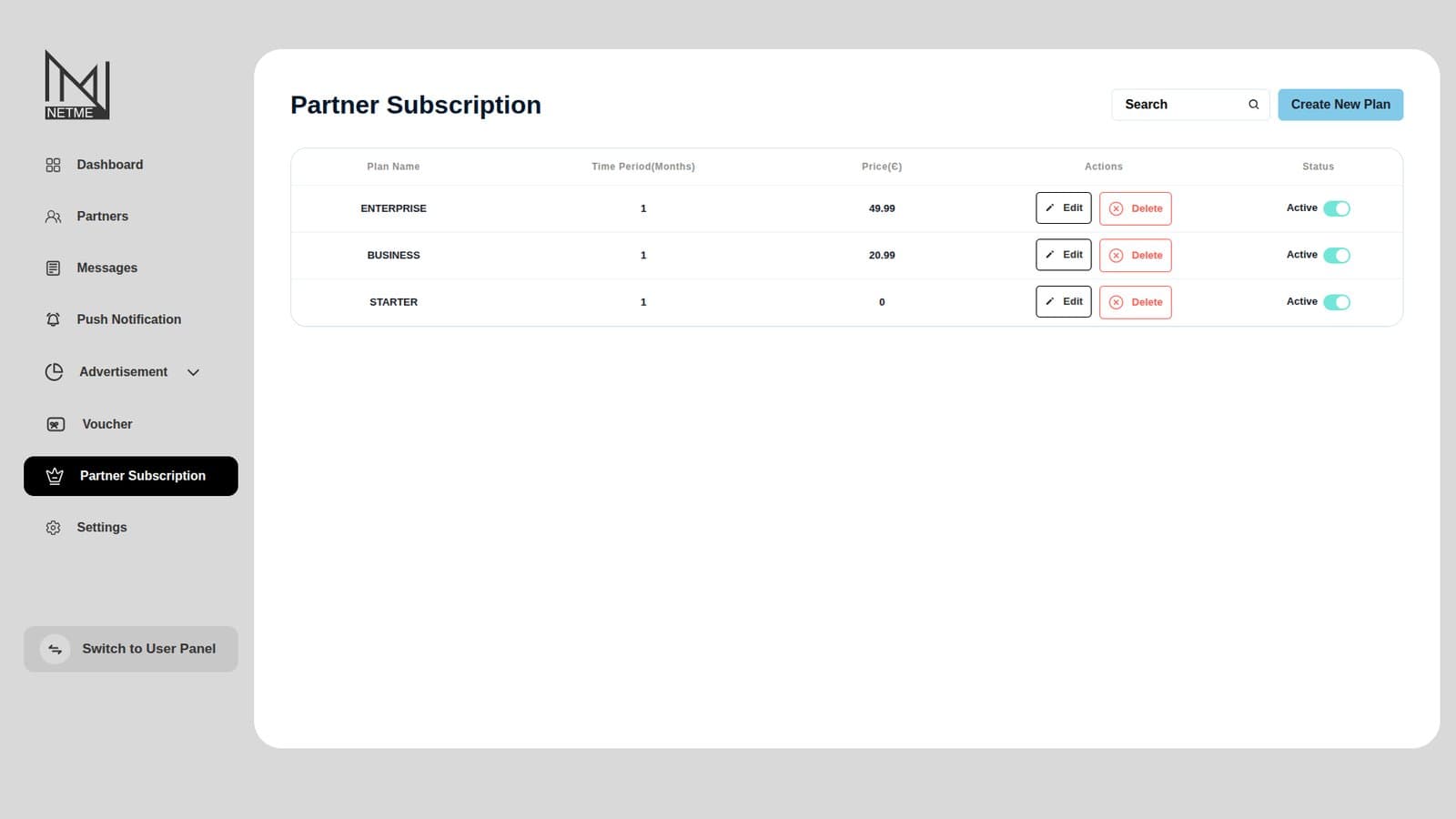Click the red X icon in STARTER row

(x=1116, y=302)
